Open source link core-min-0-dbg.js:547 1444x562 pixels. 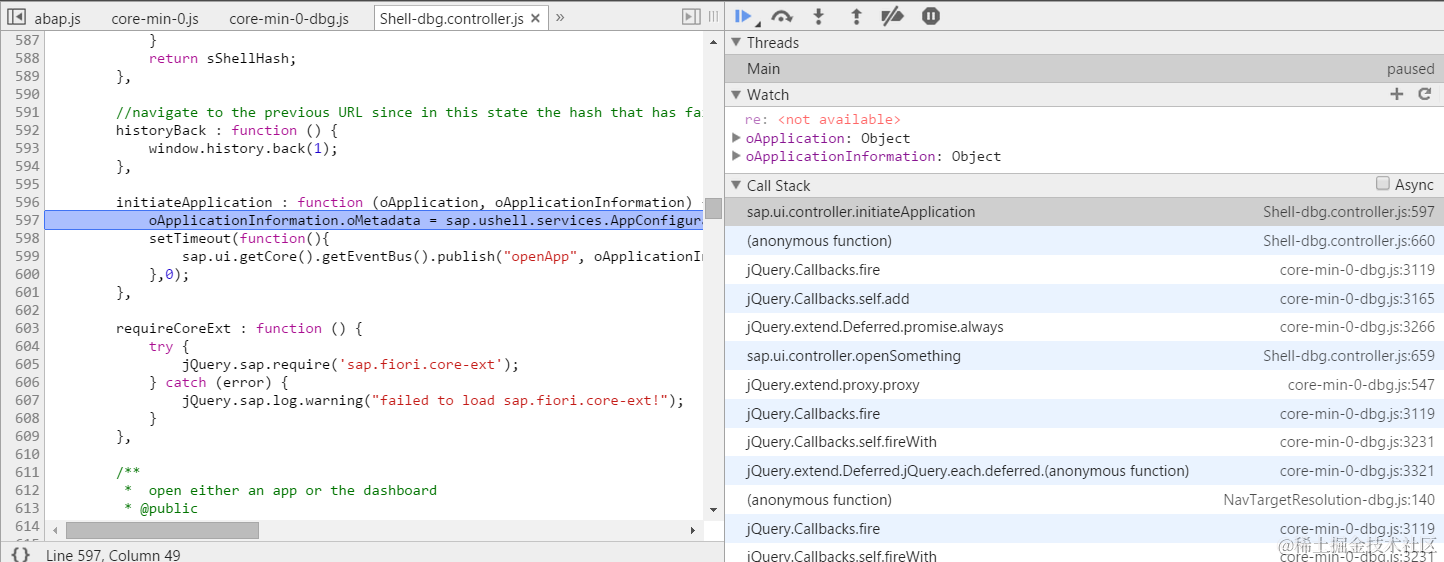(x=1361, y=385)
